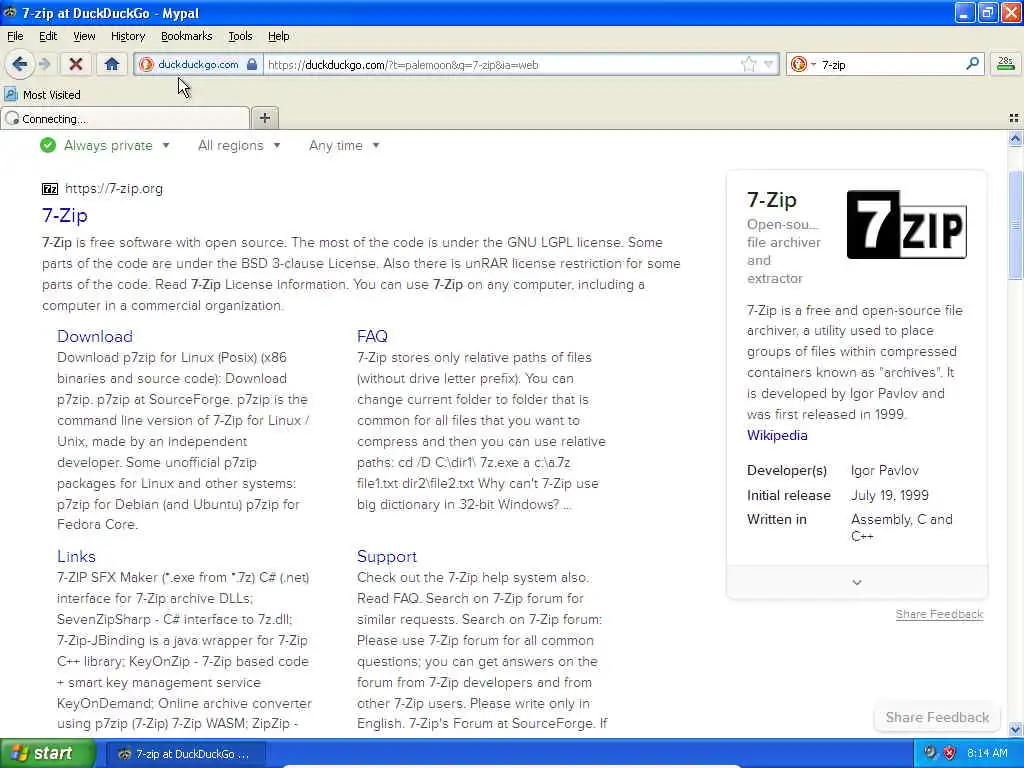This screenshot has height=768, width=1024.
Task: Open the FAQ sitelink
Action: point(372,336)
